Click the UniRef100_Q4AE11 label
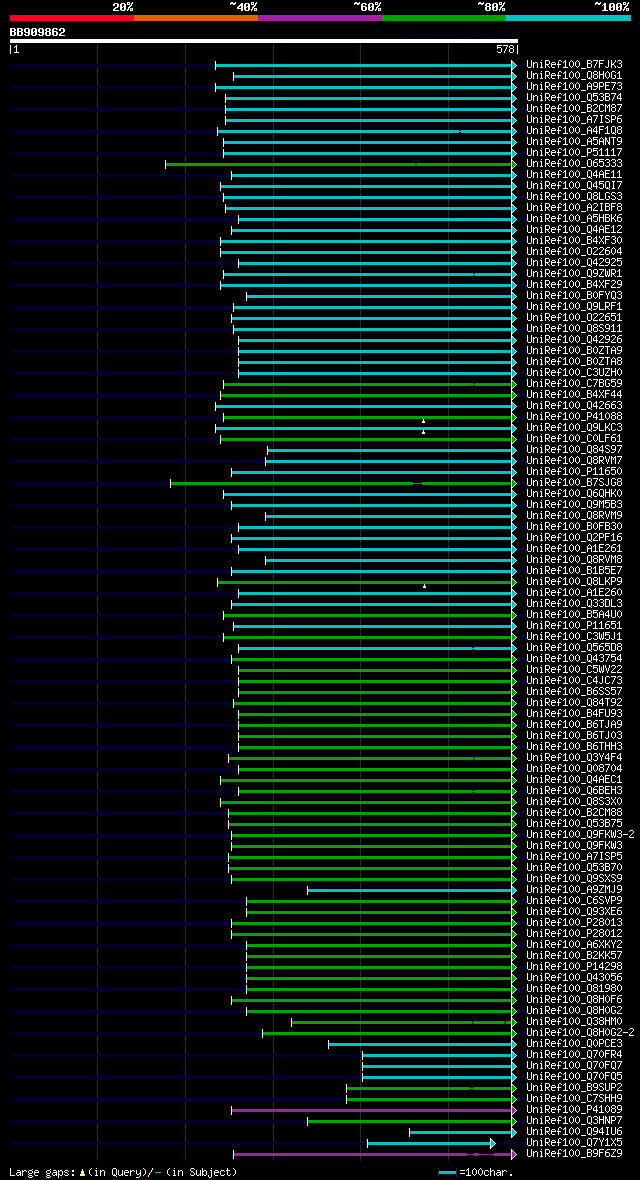Screen dimensions: 640x1180 pos(574,175)
